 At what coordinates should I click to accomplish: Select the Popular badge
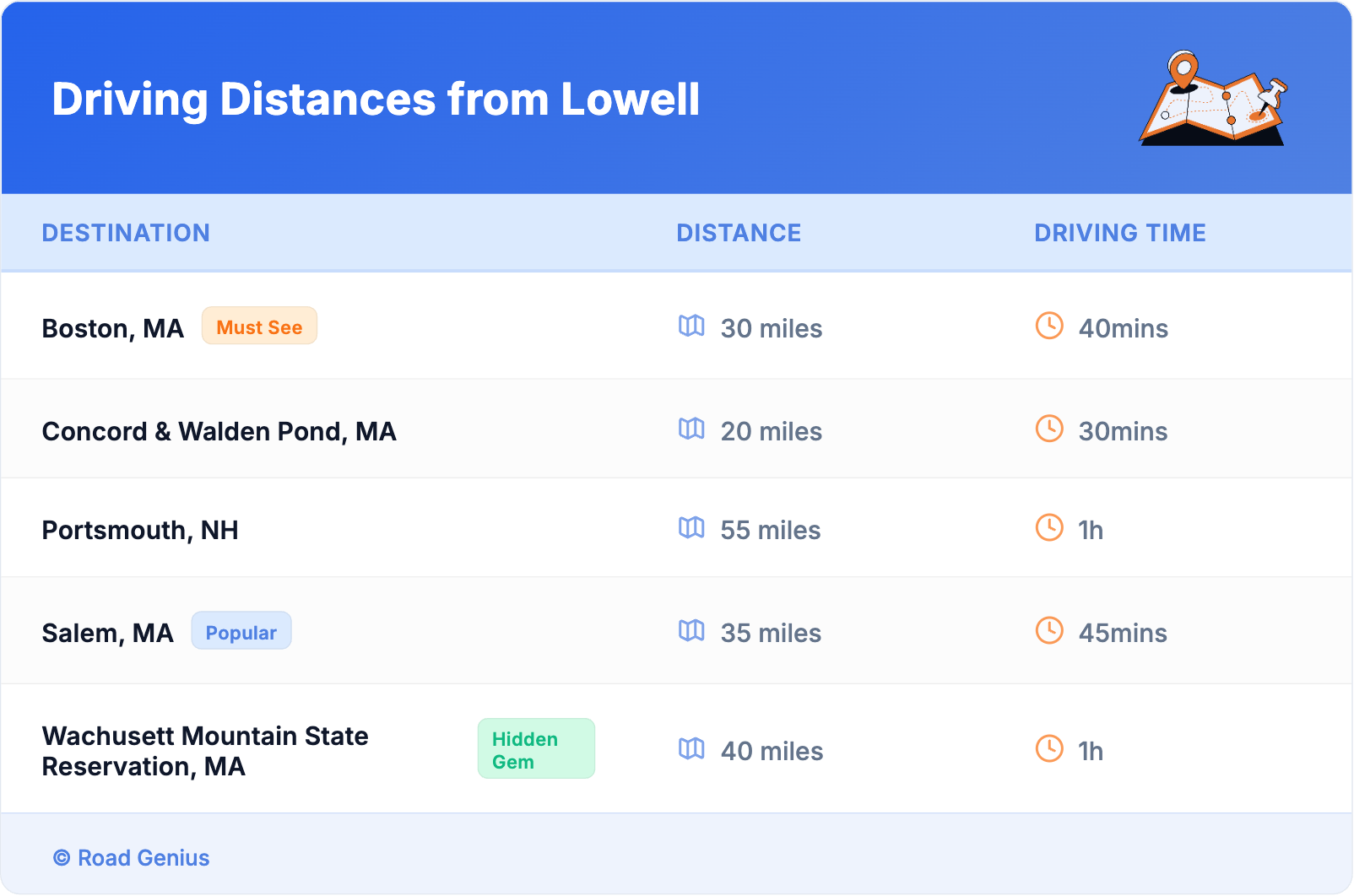pos(241,632)
